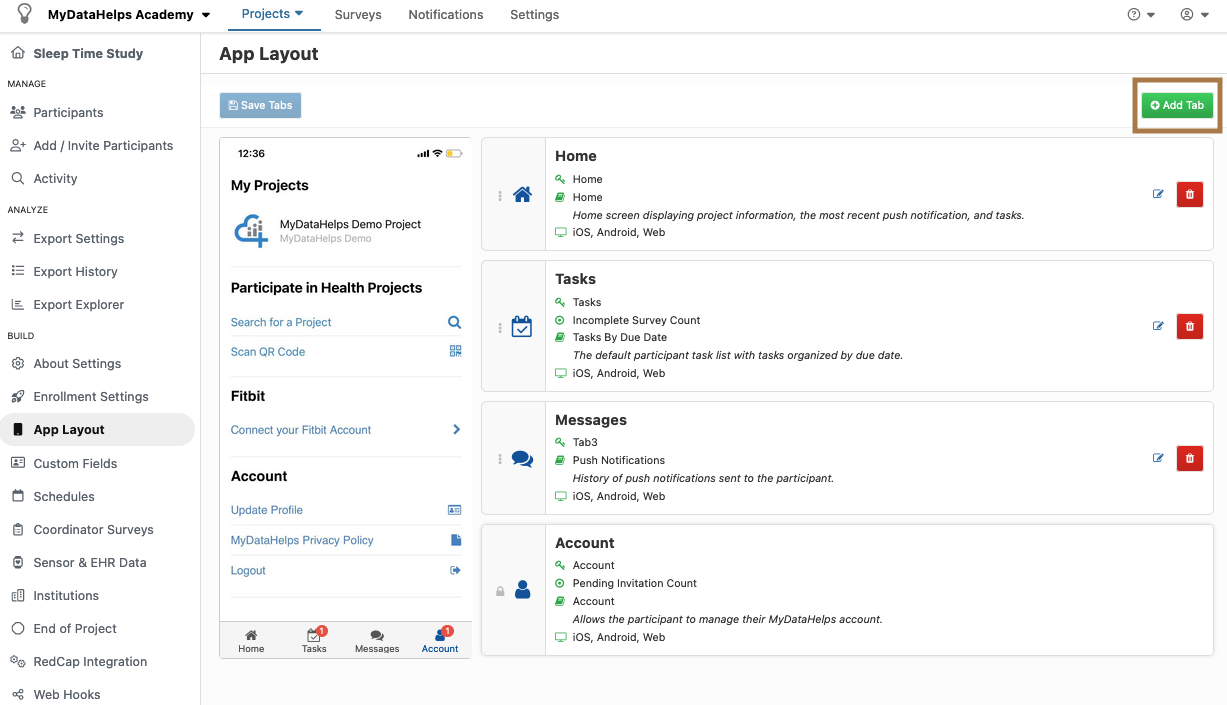This screenshot has height=705, width=1227.
Task: Select Home in phone preview tab bar
Action: [x=251, y=641]
